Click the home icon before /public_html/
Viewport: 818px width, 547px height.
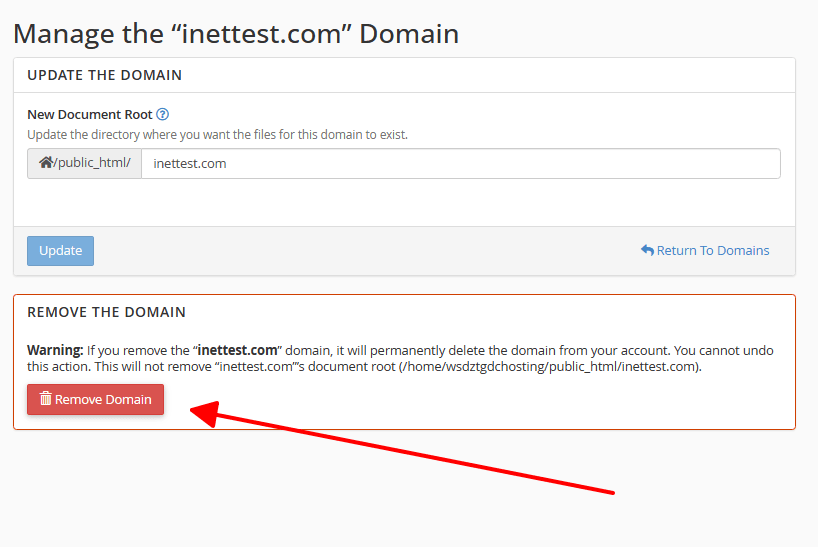pos(45,163)
